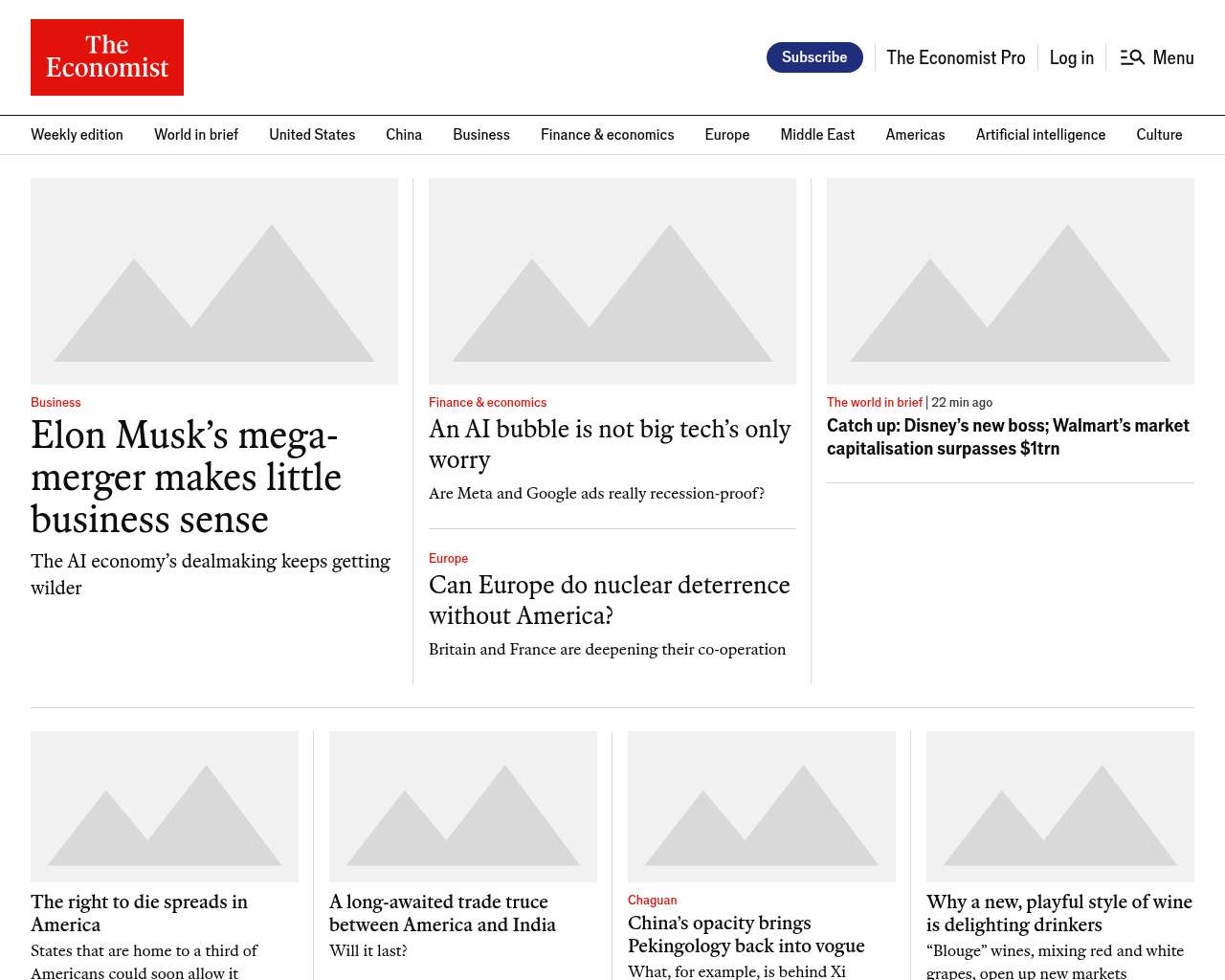Click 'Are Meta and Google ads' subtitle
The width and height of the screenshot is (1225, 980).
pyautogui.click(x=596, y=494)
